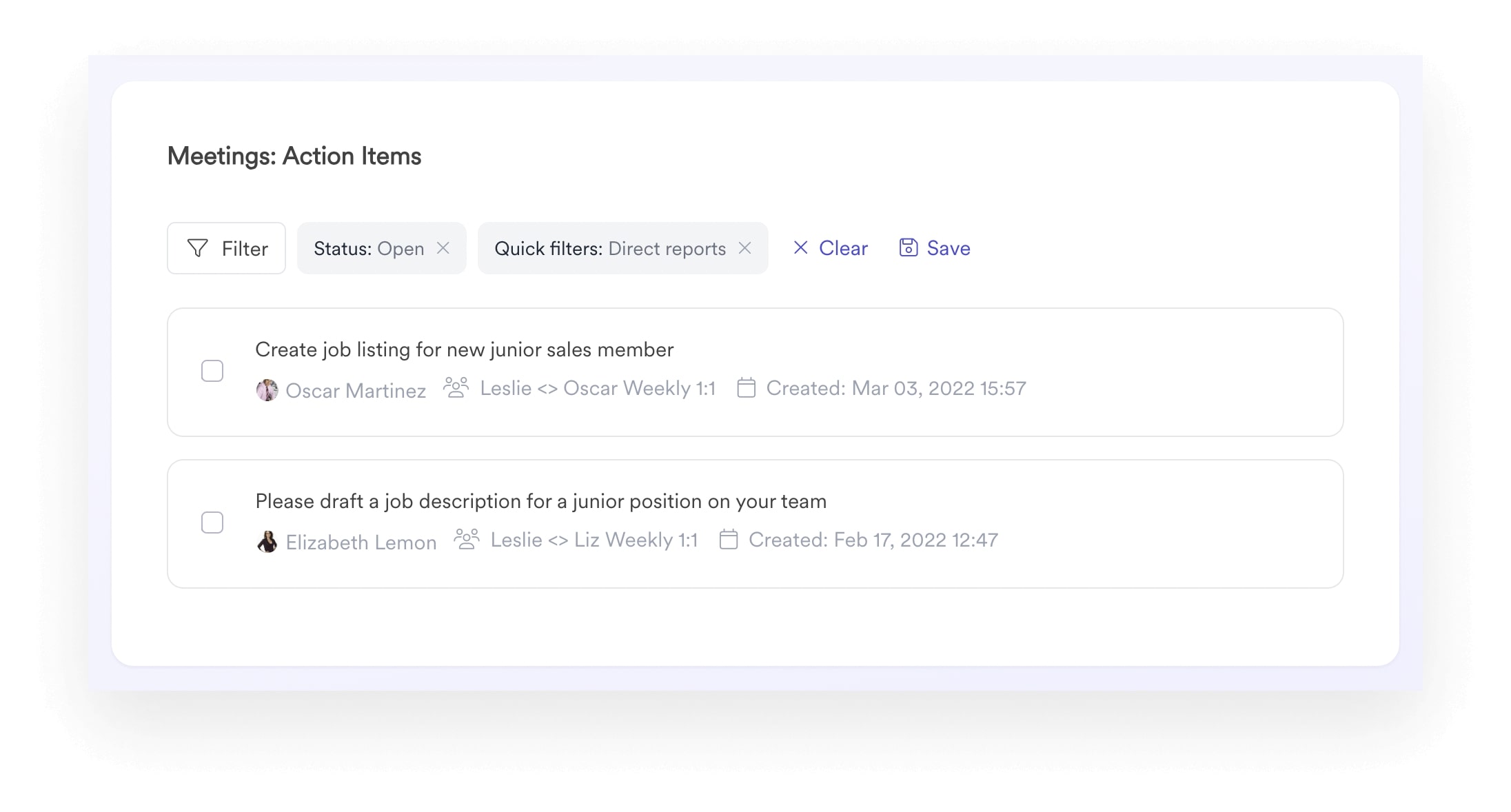Click the save icon to save filters
Screen dimensions: 1511x812
point(908,248)
